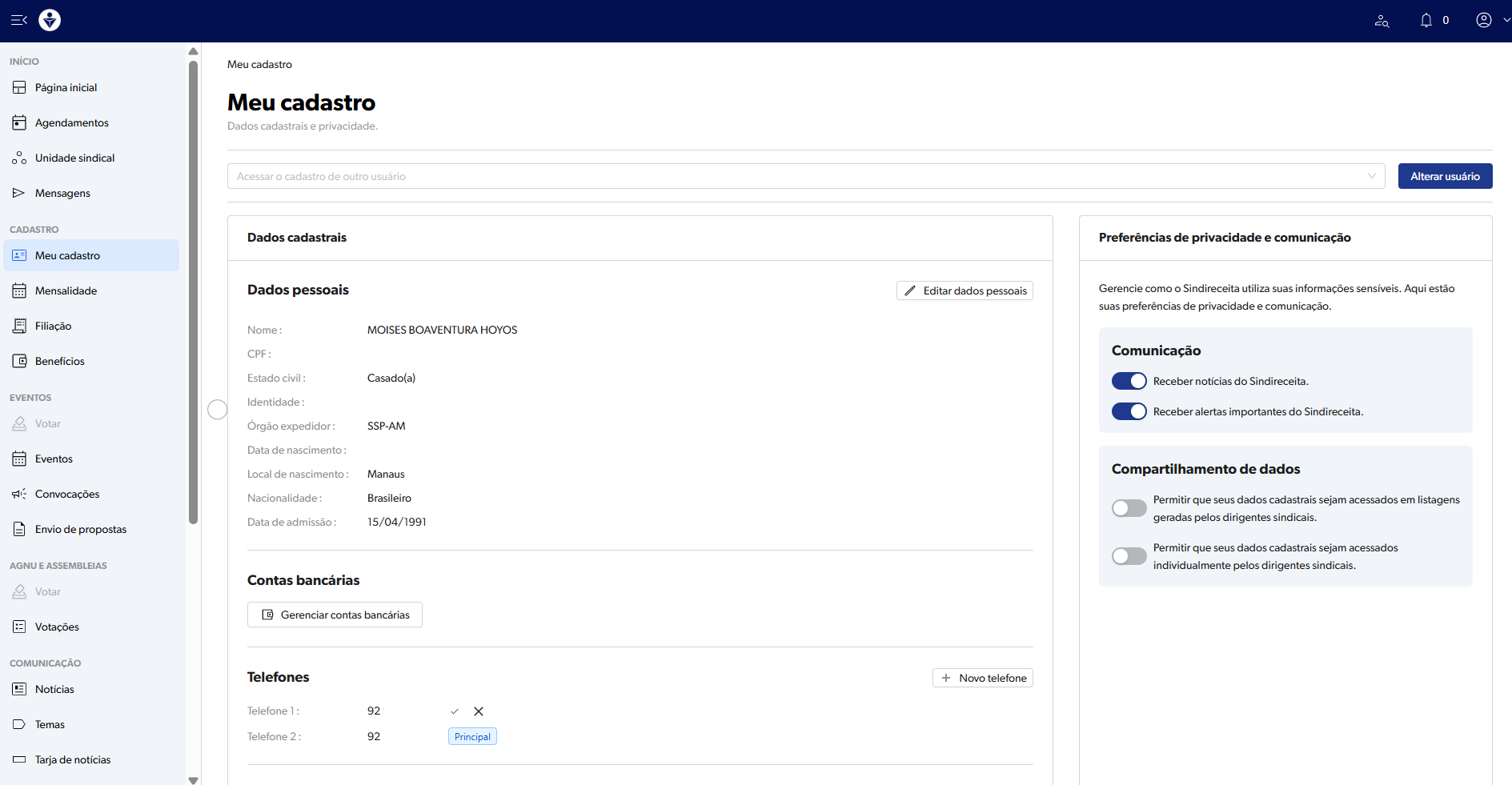Click the X icon beside Telefone 1
Screen dimensions: 1512x785
pyautogui.click(x=479, y=711)
